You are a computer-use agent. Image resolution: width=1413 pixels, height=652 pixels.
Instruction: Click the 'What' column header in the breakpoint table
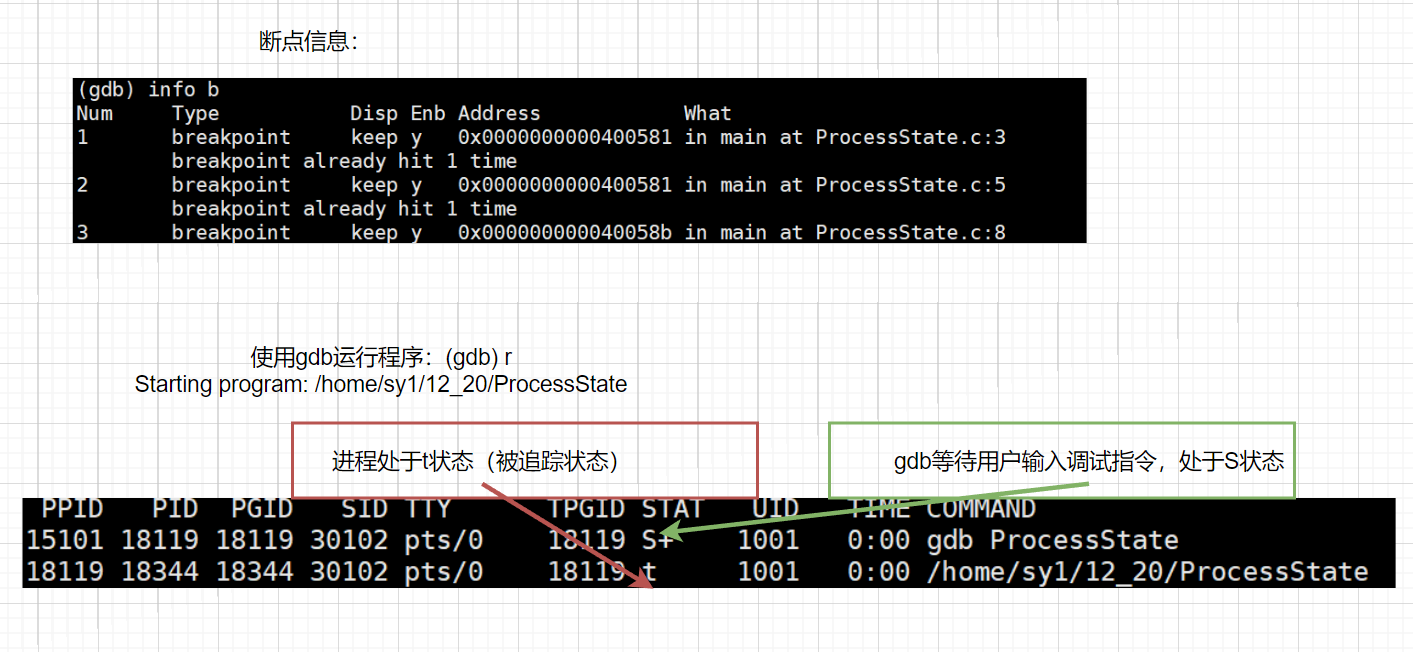(708, 113)
